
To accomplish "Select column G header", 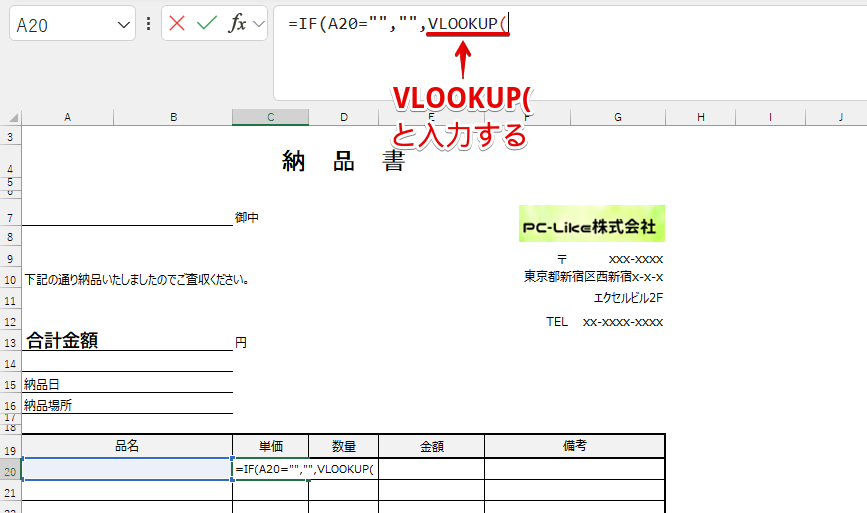I will 618,117.
